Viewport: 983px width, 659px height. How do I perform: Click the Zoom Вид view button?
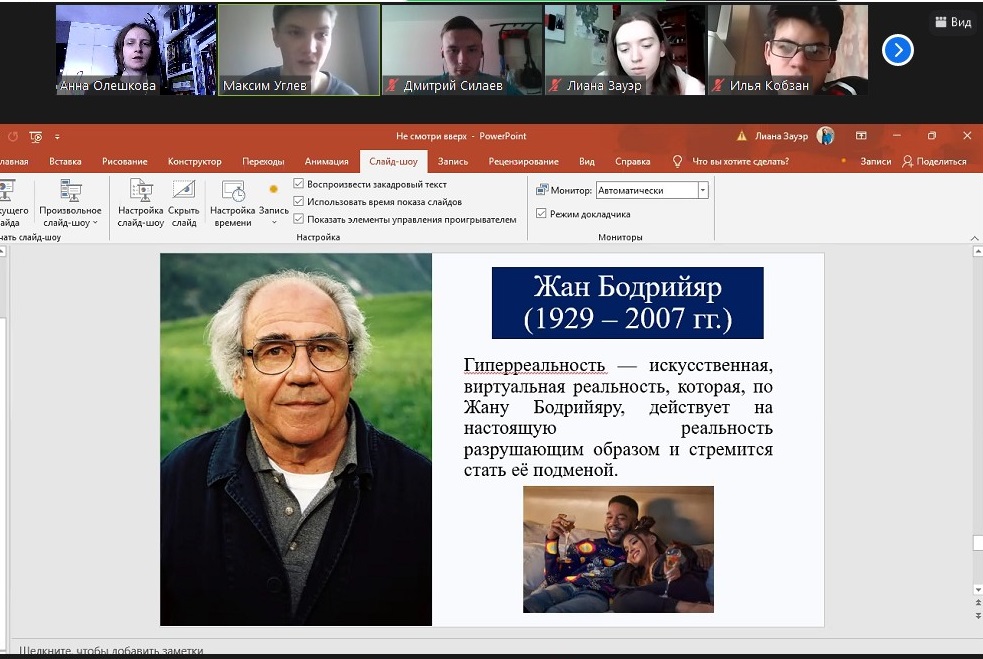(x=952, y=22)
